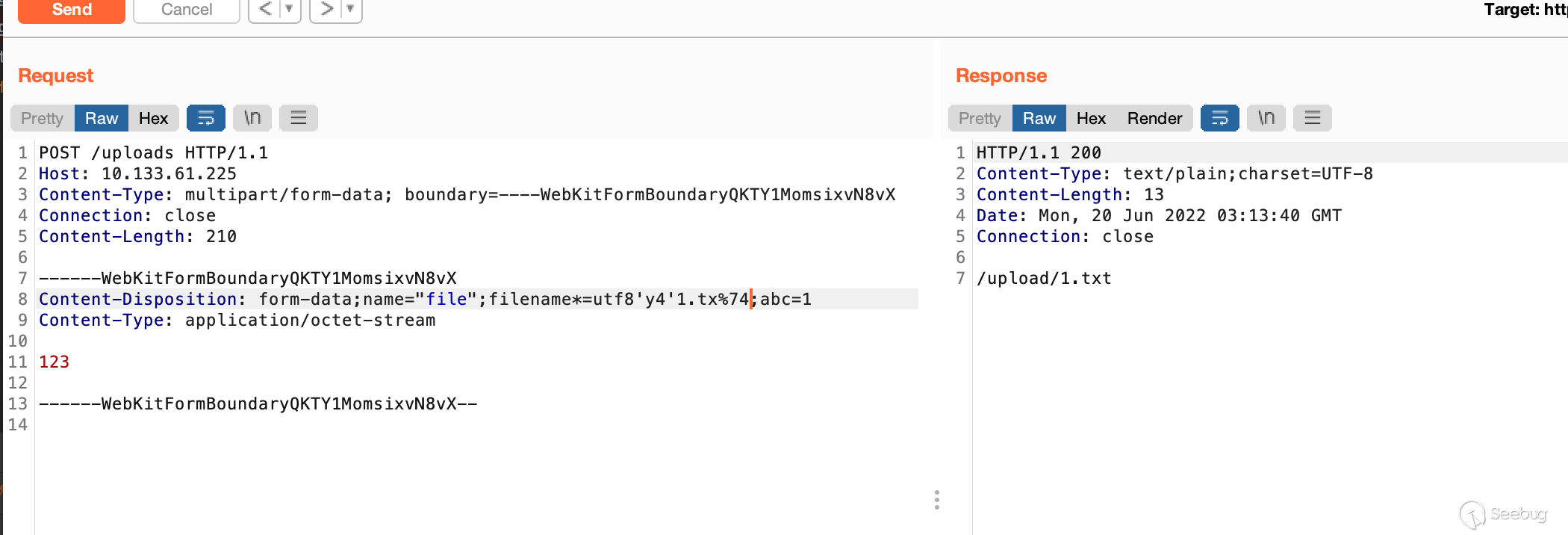Viewport: 1568px width, 535px height.
Task: Open the Response Render tab
Action: click(1154, 118)
